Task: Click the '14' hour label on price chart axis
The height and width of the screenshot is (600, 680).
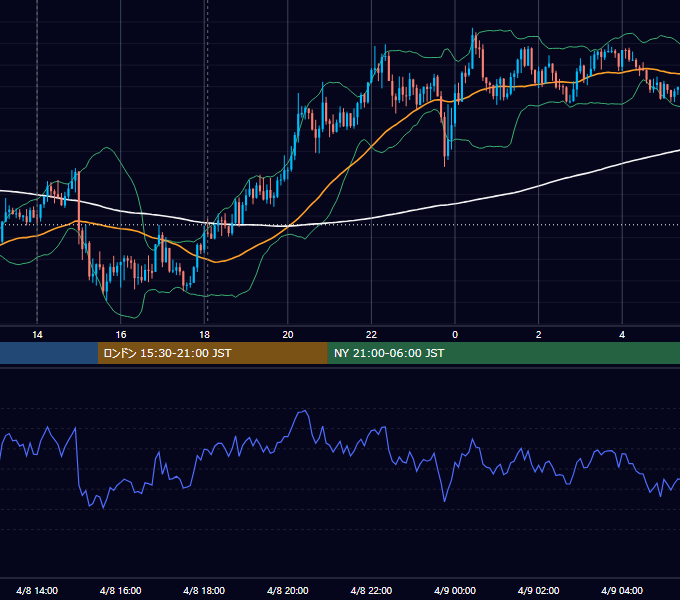Action: click(x=37, y=335)
